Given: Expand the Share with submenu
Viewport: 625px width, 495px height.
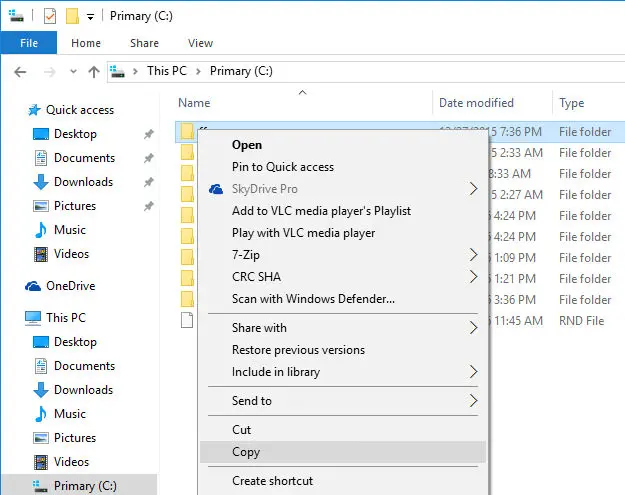Looking at the screenshot, I should [x=342, y=328].
